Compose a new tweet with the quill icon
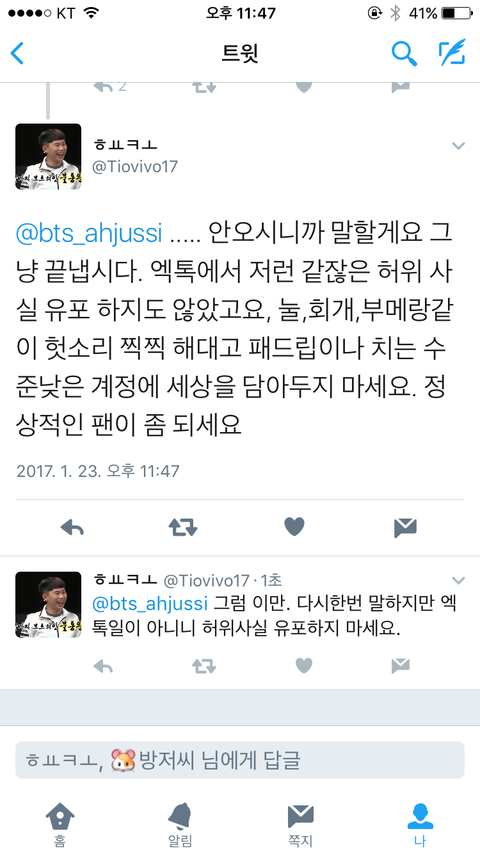This screenshot has width=480, height=854. [452, 53]
